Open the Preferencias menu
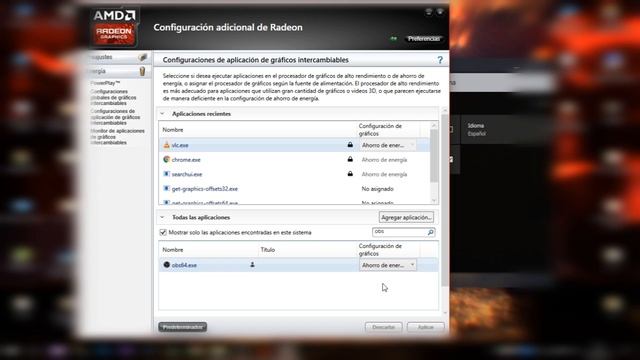Image resolution: width=640 pixels, height=360 pixels. [x=424, y=39]
